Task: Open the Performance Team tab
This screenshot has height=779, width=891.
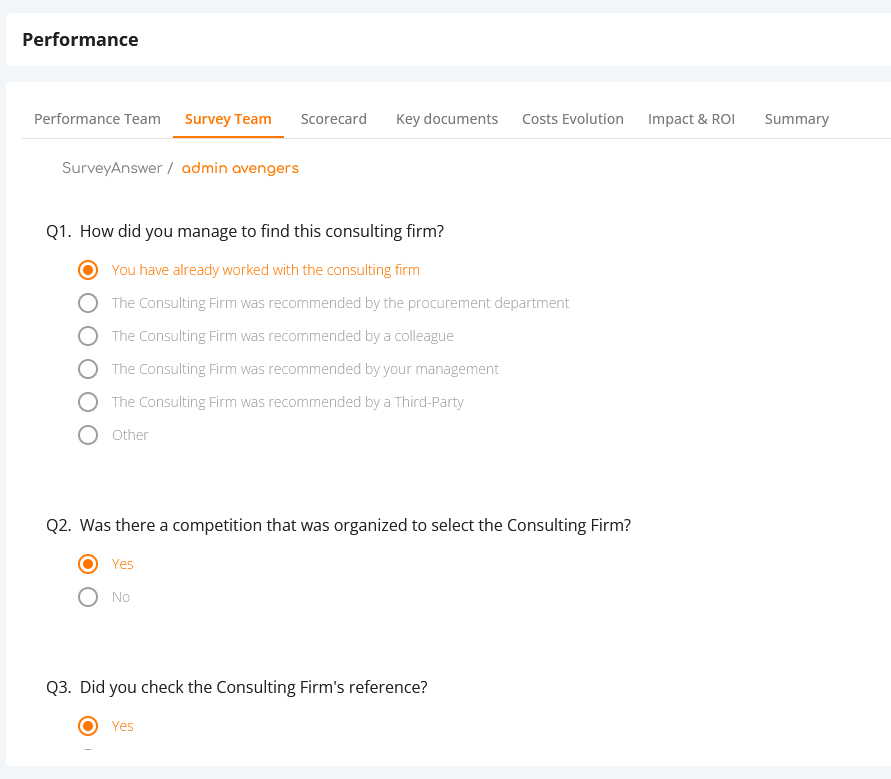Action: (97, 119)
